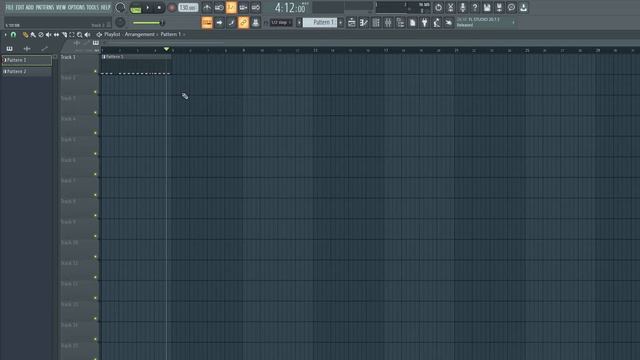Click the speech bubble icon
Image resolution: width=640 pixels, height=360 pixels.
[511, 7]
